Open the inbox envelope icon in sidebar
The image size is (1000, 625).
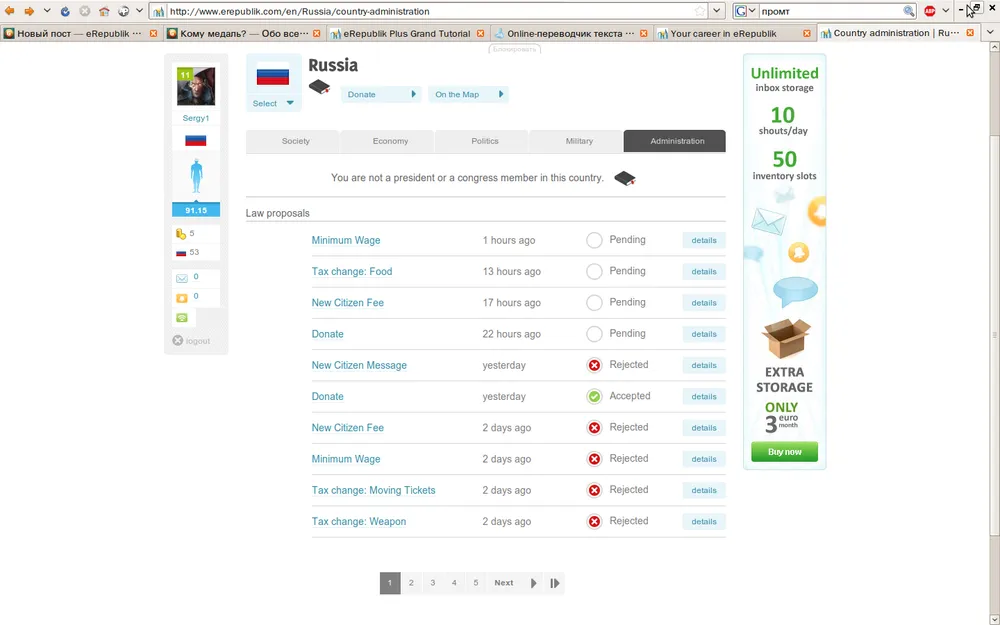pos(182,278)
